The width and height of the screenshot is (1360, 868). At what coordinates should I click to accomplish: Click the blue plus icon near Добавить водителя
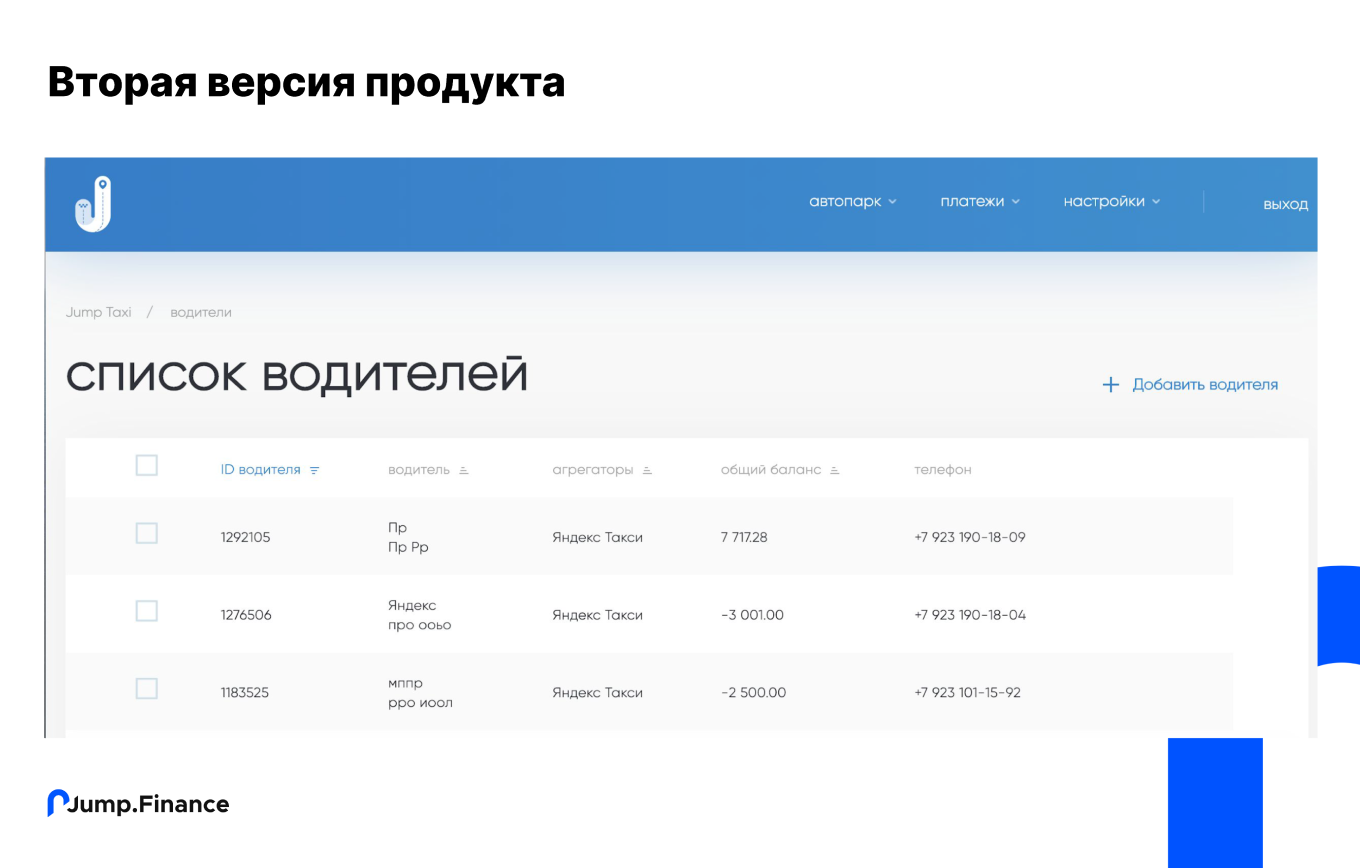1110,384
